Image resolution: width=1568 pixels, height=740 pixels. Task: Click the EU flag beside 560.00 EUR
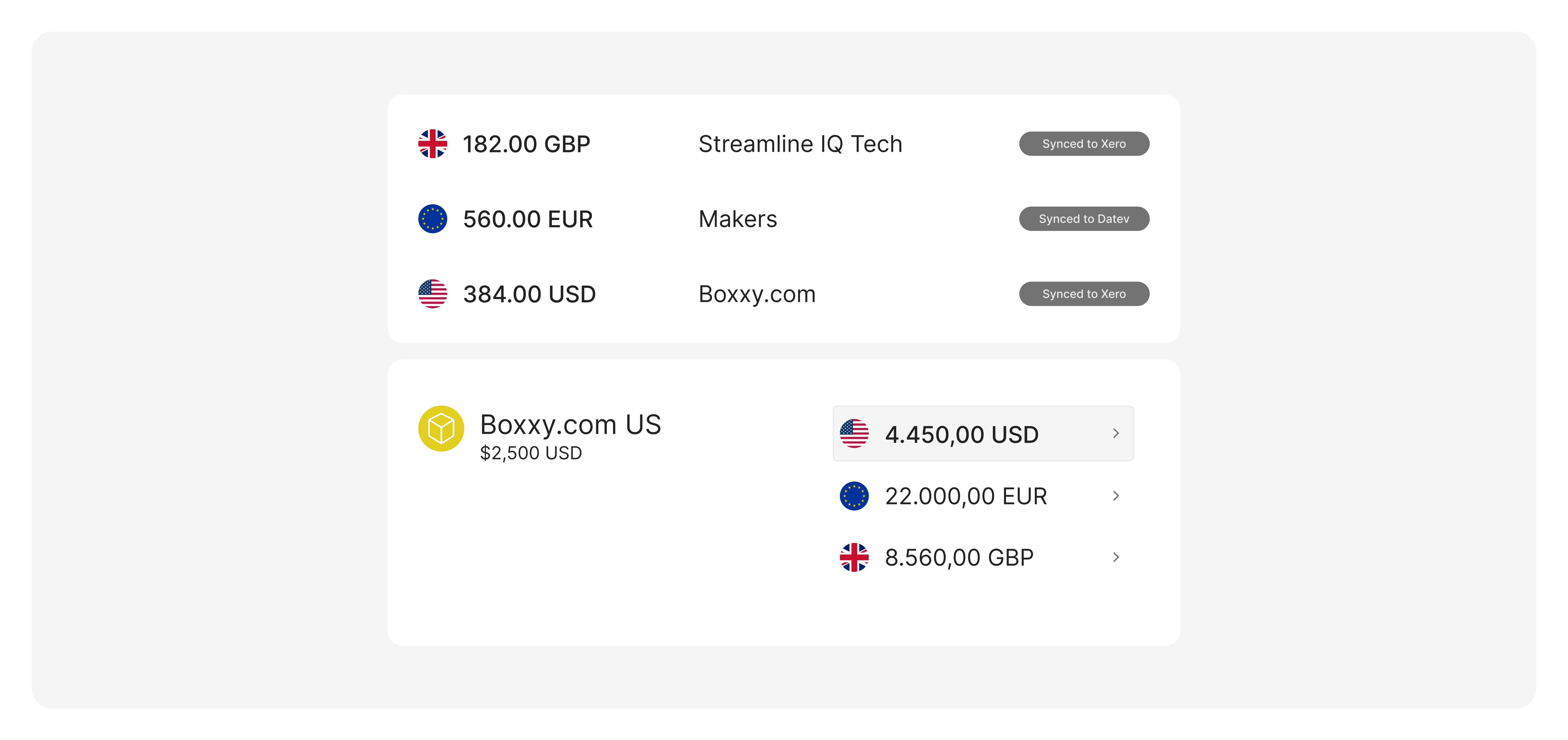[432, 219]
